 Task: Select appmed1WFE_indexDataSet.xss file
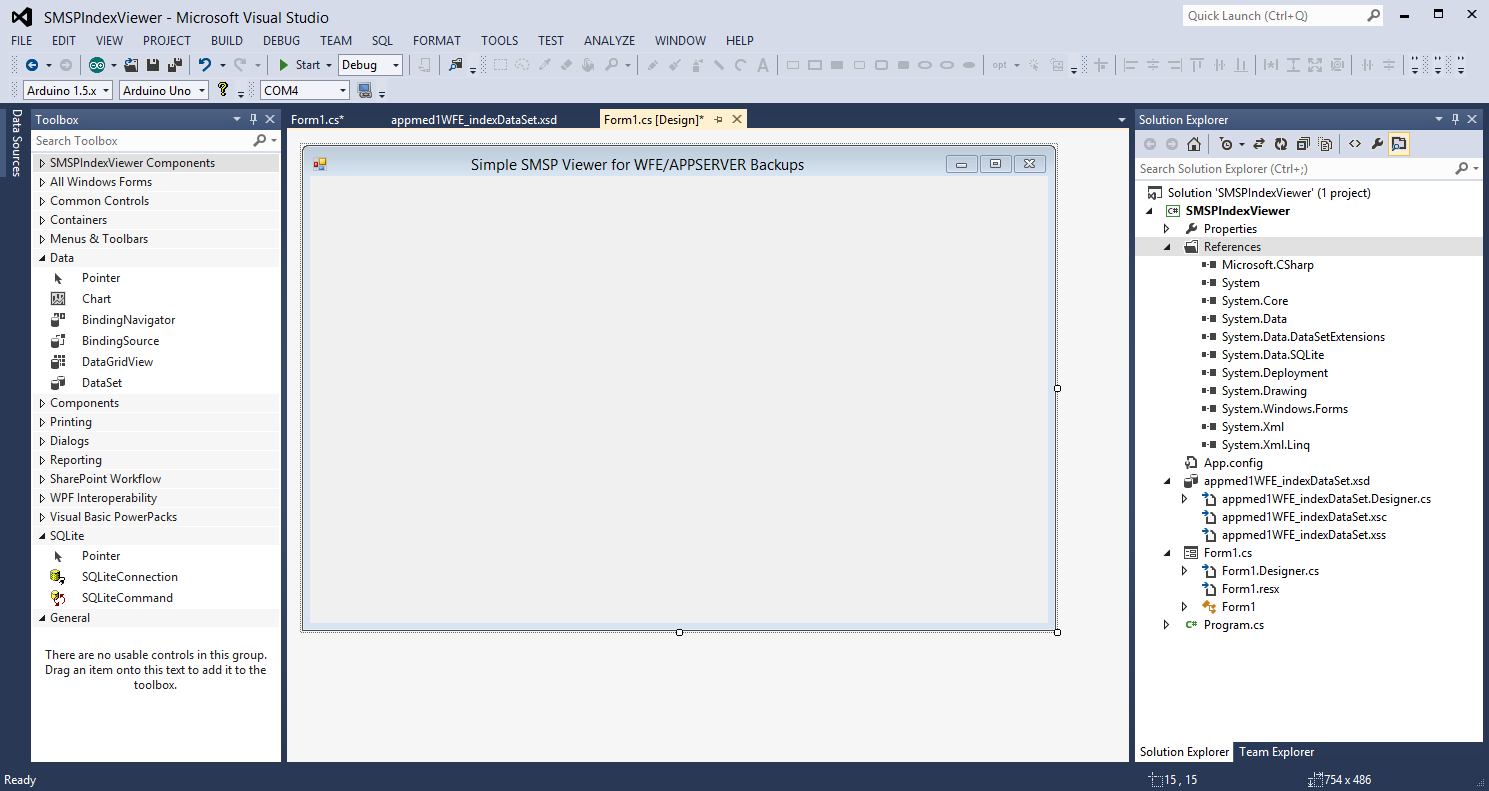[x=1303, y=535]
